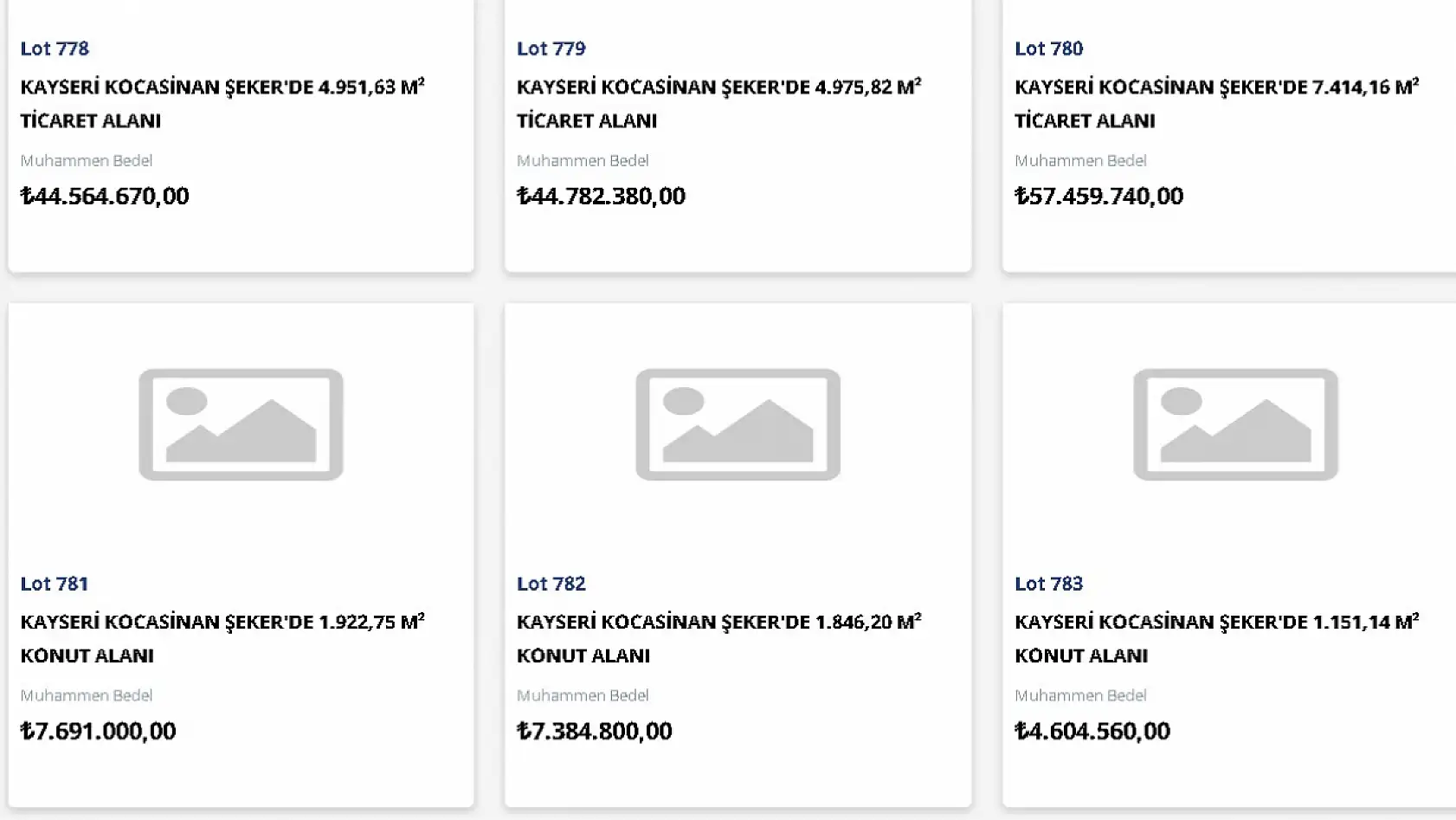Open the Lot 778 label link

(x=55, y=48)
